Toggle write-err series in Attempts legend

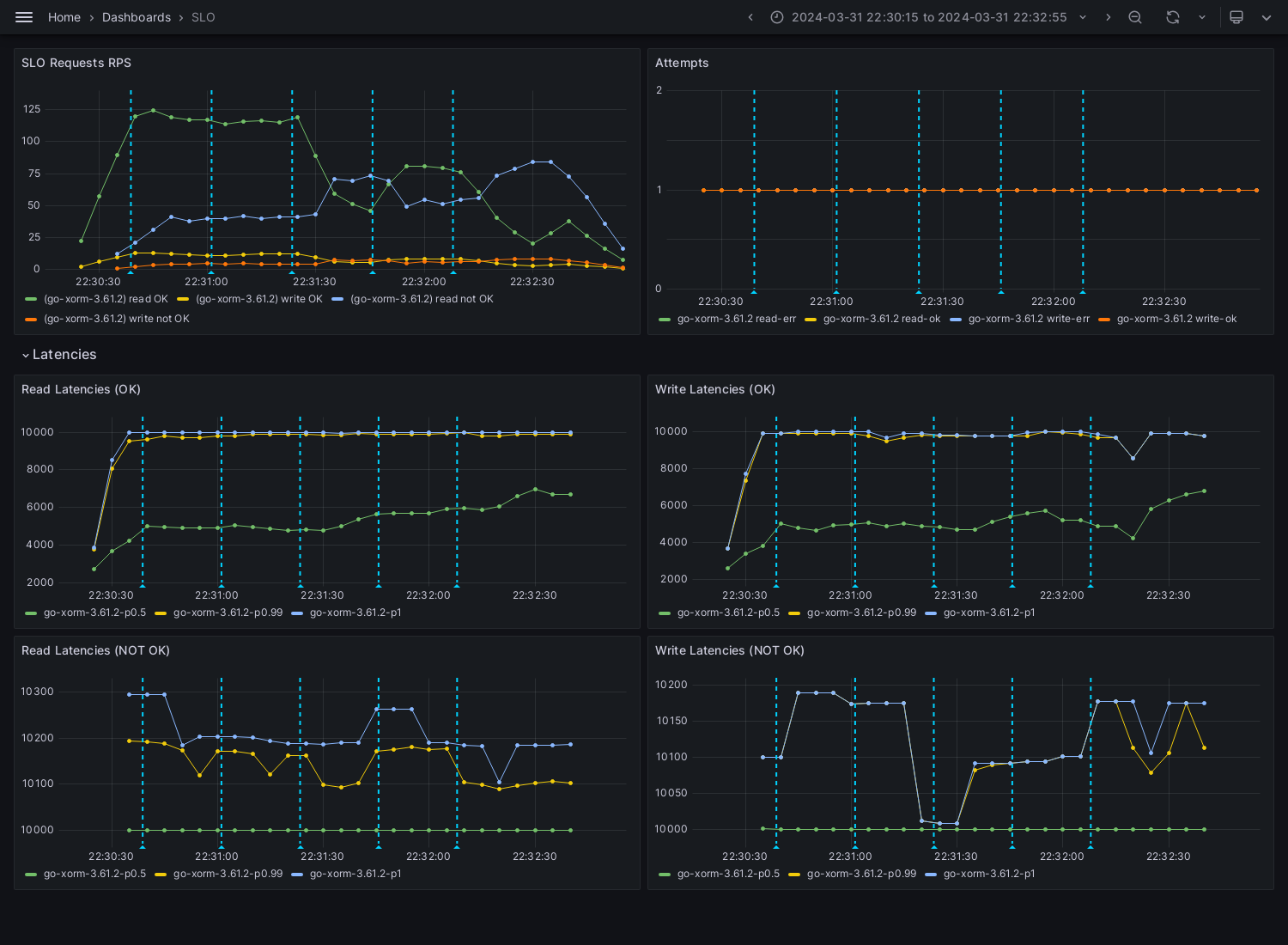[x=1029, y=319]
